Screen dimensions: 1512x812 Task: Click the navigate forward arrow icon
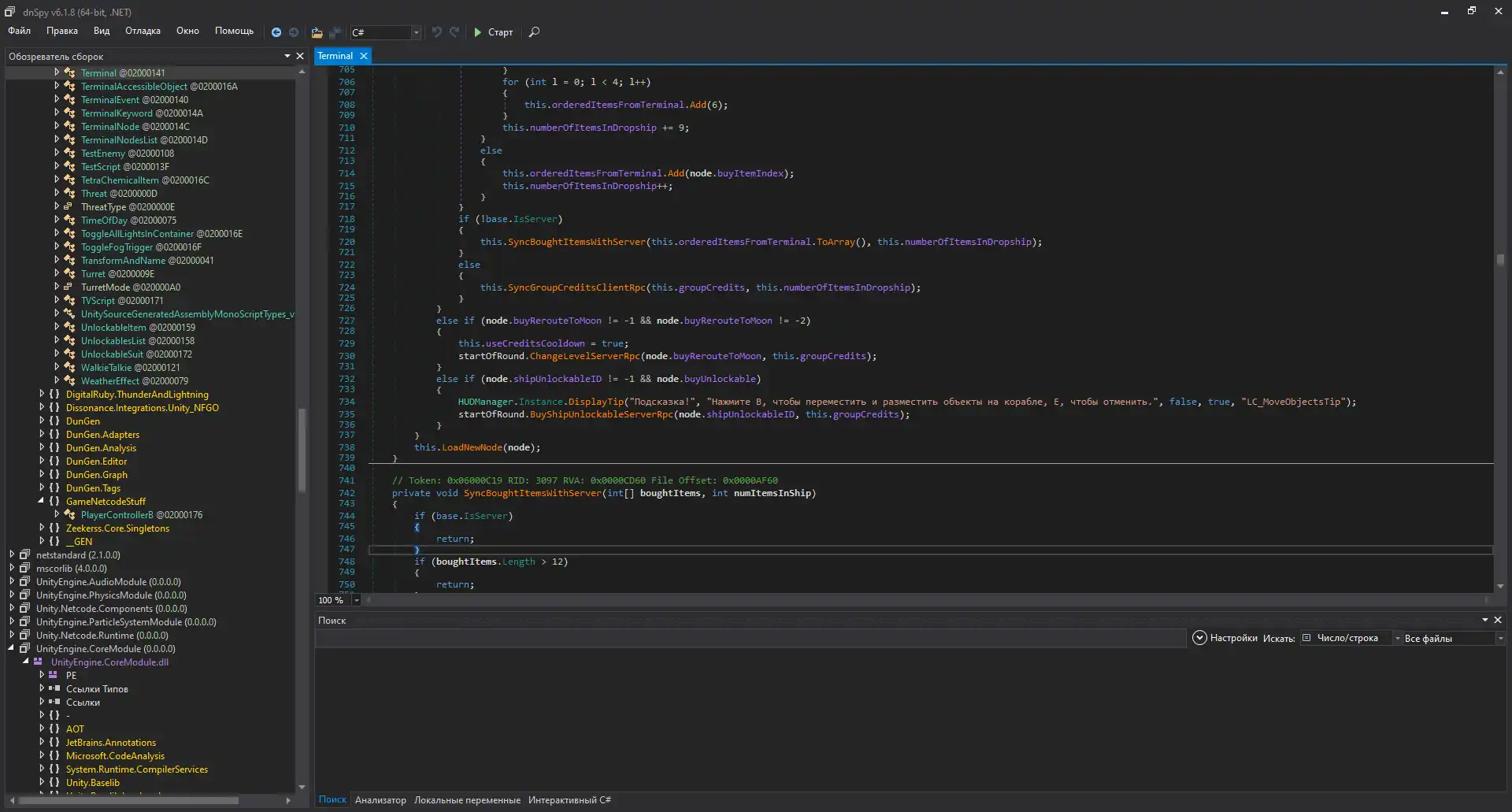tap(294, 32)
